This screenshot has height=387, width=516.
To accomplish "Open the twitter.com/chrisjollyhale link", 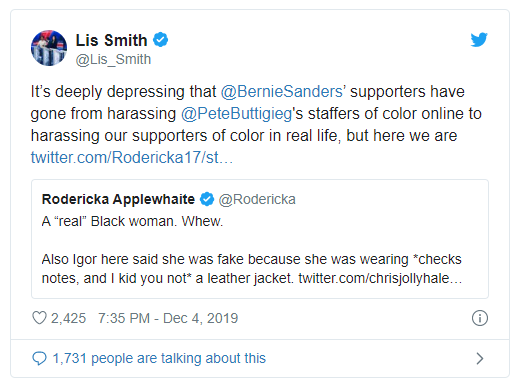I will pos(380,278).
